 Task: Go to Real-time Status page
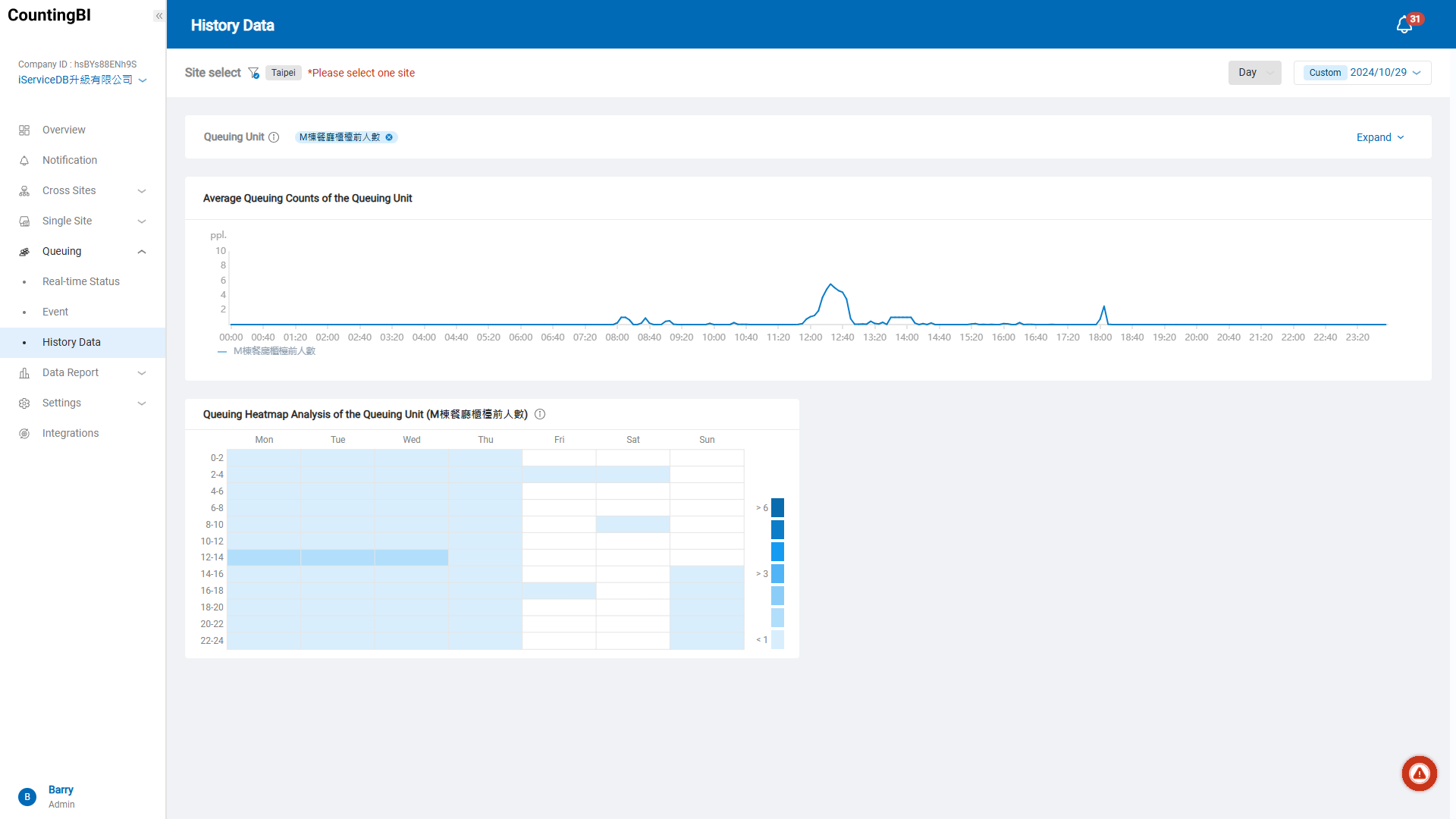coord(81,281)
